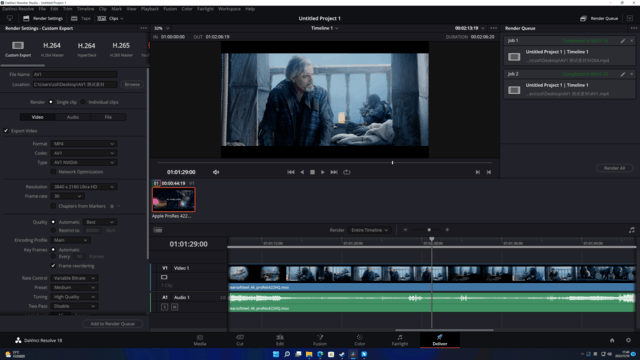Toggle the Render Queue panel button
Screen dimensions: 640x360
599,18
